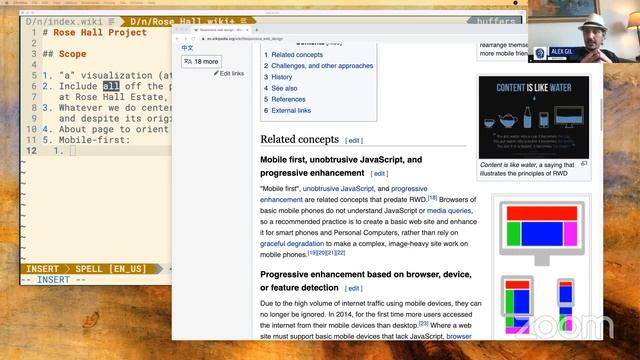Focus the browser address bar
Viewport: 640px width, 360px height.
coord(347,39)
